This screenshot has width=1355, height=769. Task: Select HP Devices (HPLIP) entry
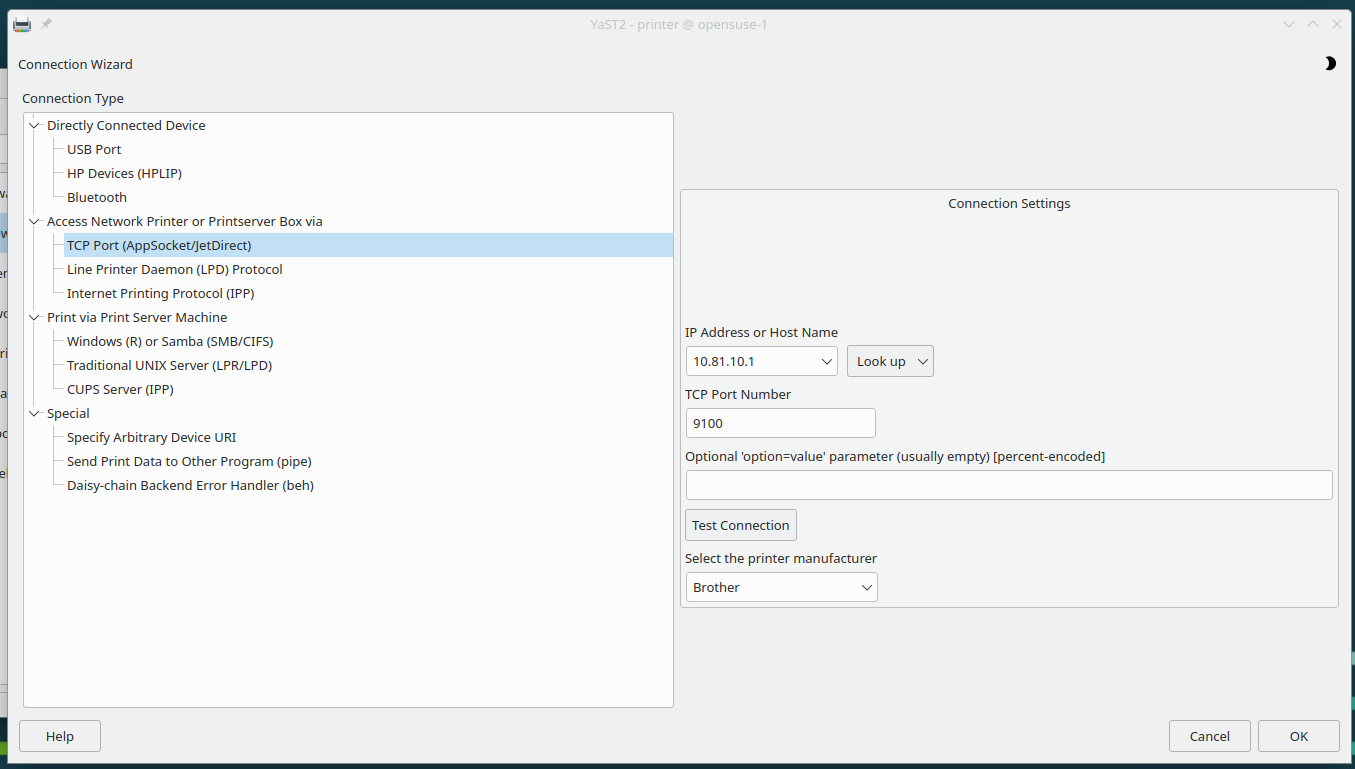pos(124,174)
